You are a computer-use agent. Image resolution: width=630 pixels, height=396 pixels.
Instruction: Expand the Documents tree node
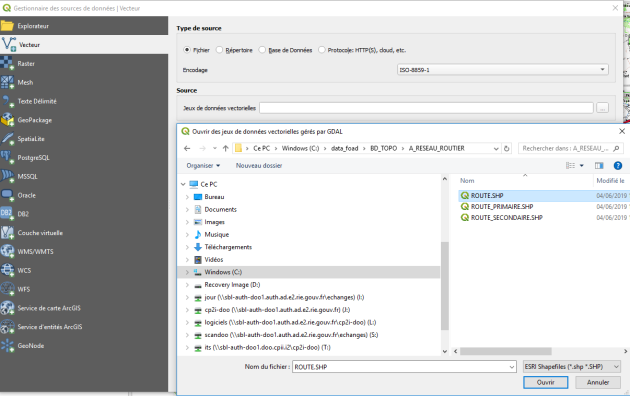(187, 209)
